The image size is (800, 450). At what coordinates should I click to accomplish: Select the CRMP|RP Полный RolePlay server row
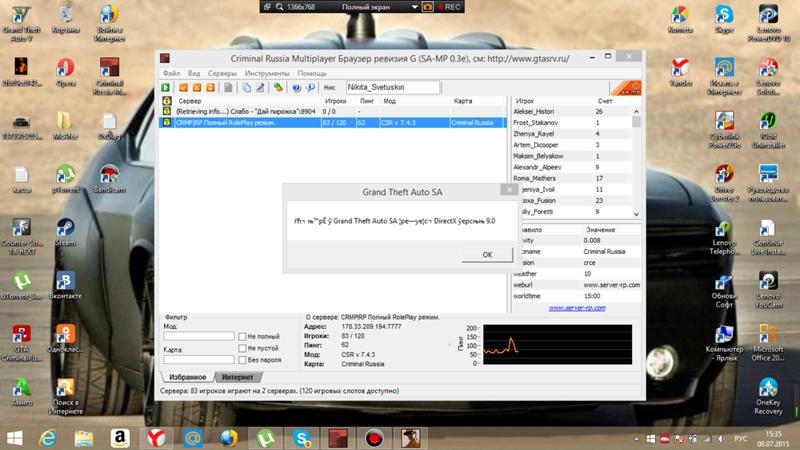click(x=333, y=122)
